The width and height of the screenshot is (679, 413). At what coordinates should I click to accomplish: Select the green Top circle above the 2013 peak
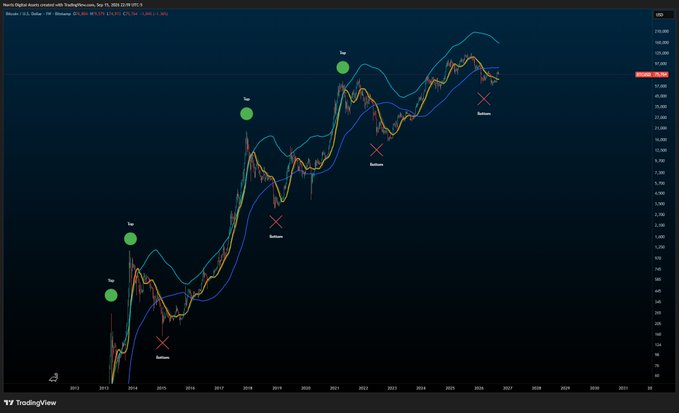[x=111, y=295]
